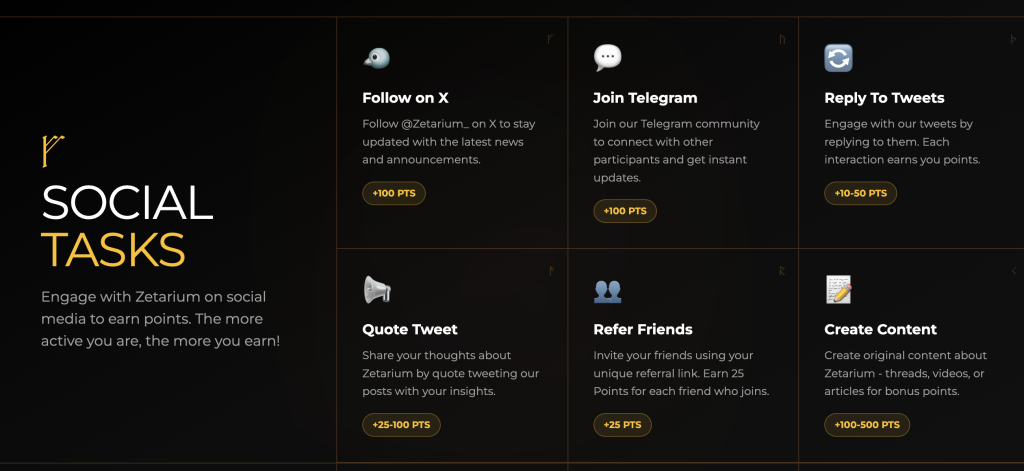The width and height of the screenshot is (1024, 471).
Task: Select the +25 PTS badge under Refer Friends
Action: coord(622,425)
